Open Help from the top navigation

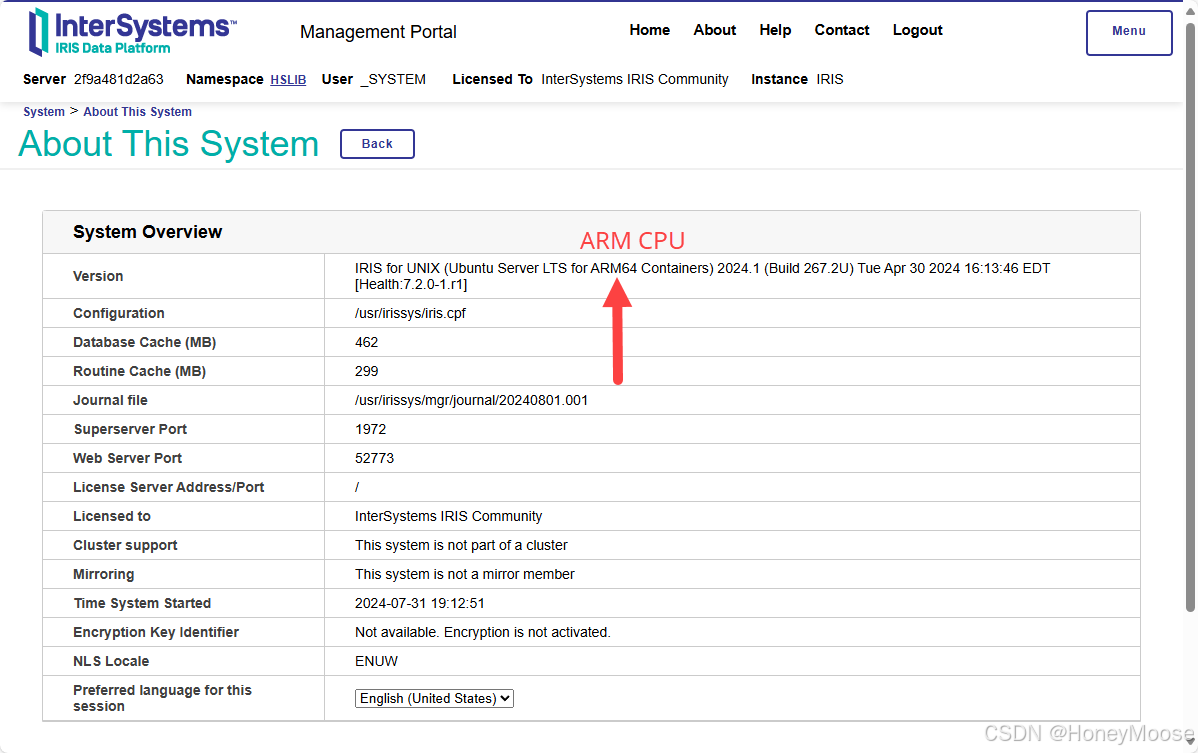point(775,30)
